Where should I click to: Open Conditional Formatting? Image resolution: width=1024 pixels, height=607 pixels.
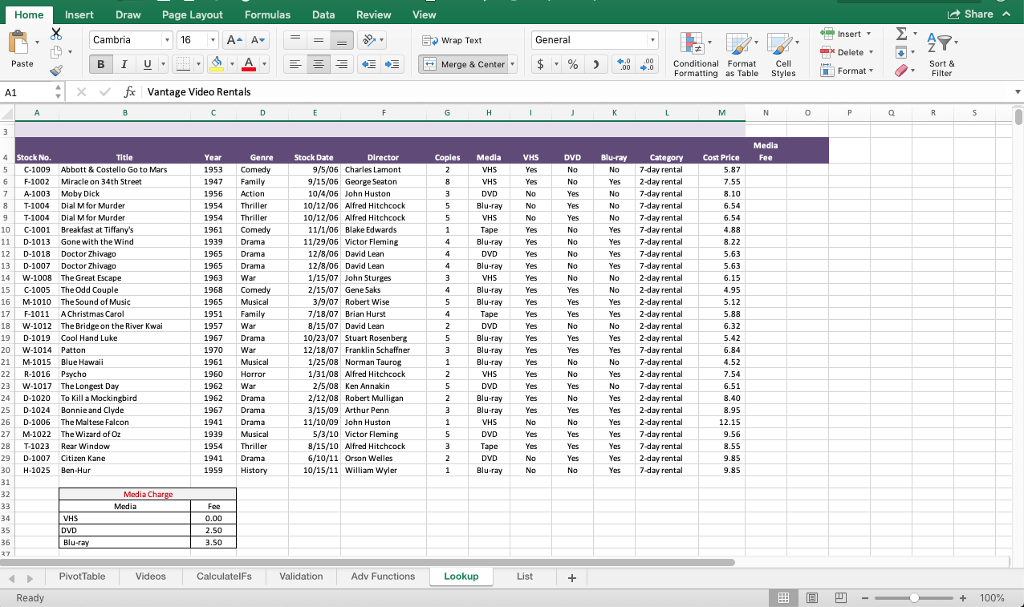[x=696, y=54]
